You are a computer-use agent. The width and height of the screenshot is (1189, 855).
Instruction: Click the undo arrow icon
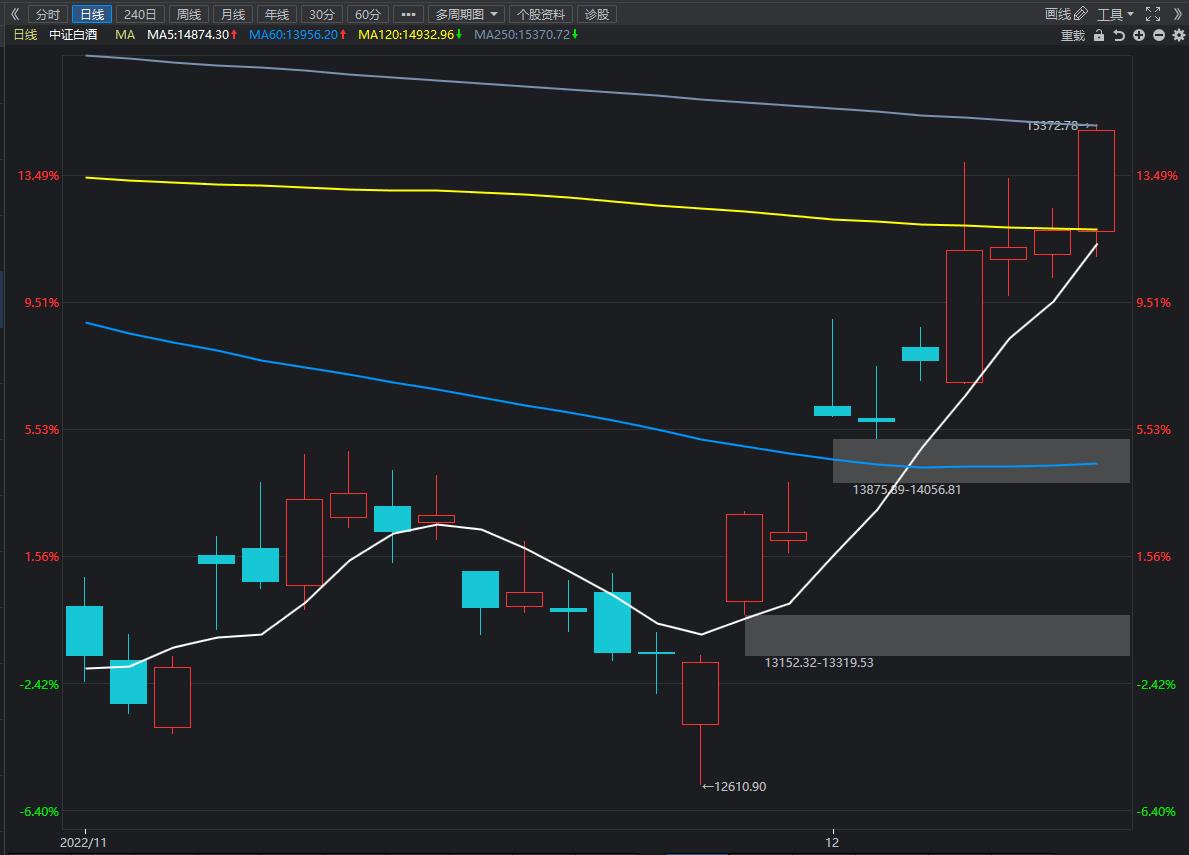[x=1119, y=35]
